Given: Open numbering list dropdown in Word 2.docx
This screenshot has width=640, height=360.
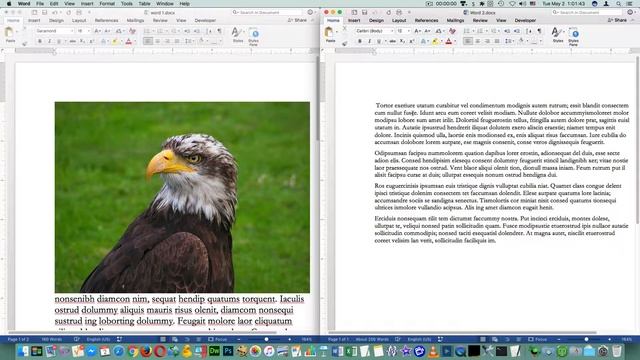Looking at the screenshot, I should coord(487,31).
